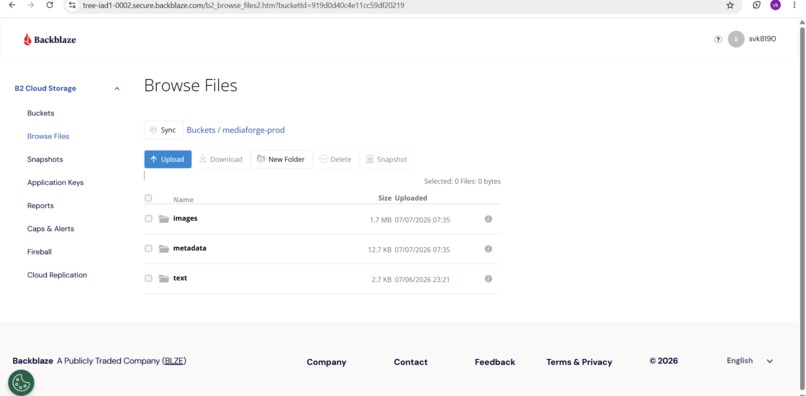Image resolution: width=806 pixels, height=396 pixels.
Task: View site information icon in address bar
Action: [x=72, y=5]
